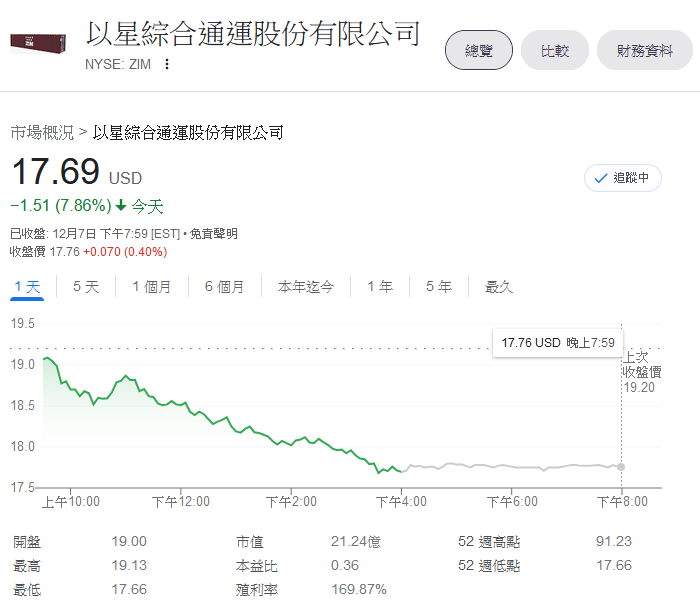Switch to the 比較 compare tab

[554, 50]
